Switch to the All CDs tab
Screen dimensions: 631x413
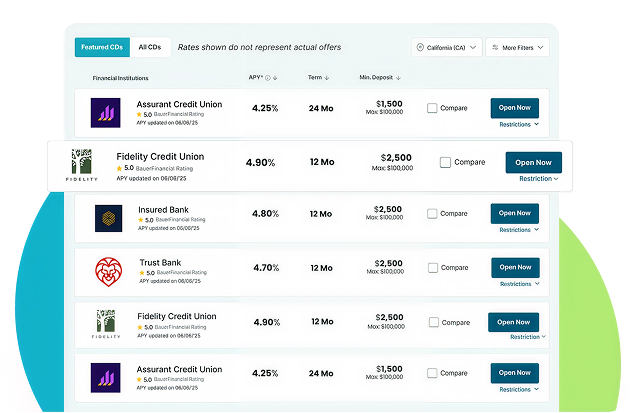[x=150, y=47]
